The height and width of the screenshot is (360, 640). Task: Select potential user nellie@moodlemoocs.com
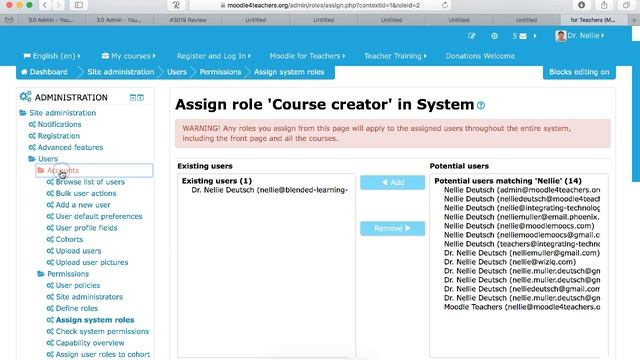(519, 226)
